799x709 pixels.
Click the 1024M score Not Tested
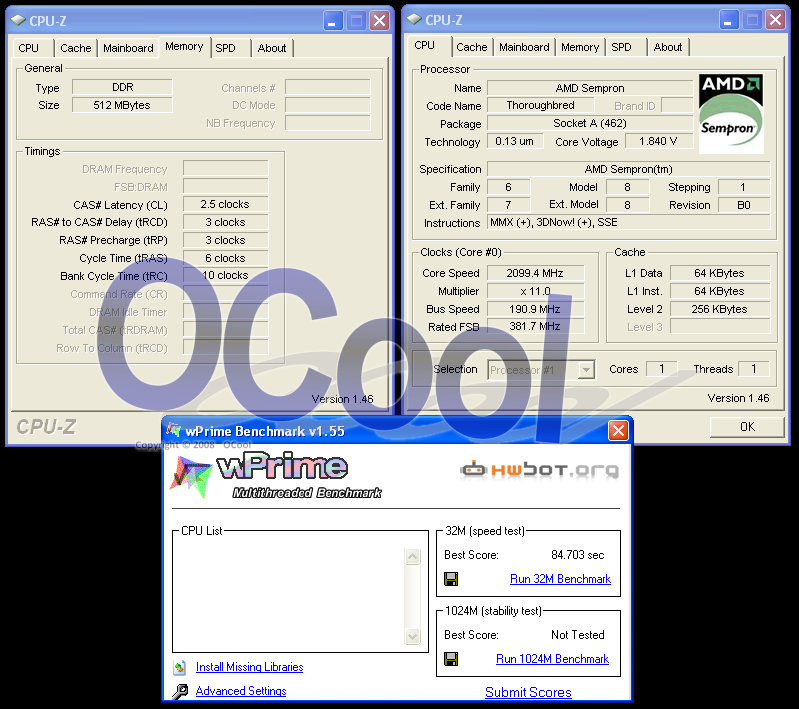(577, 635)
